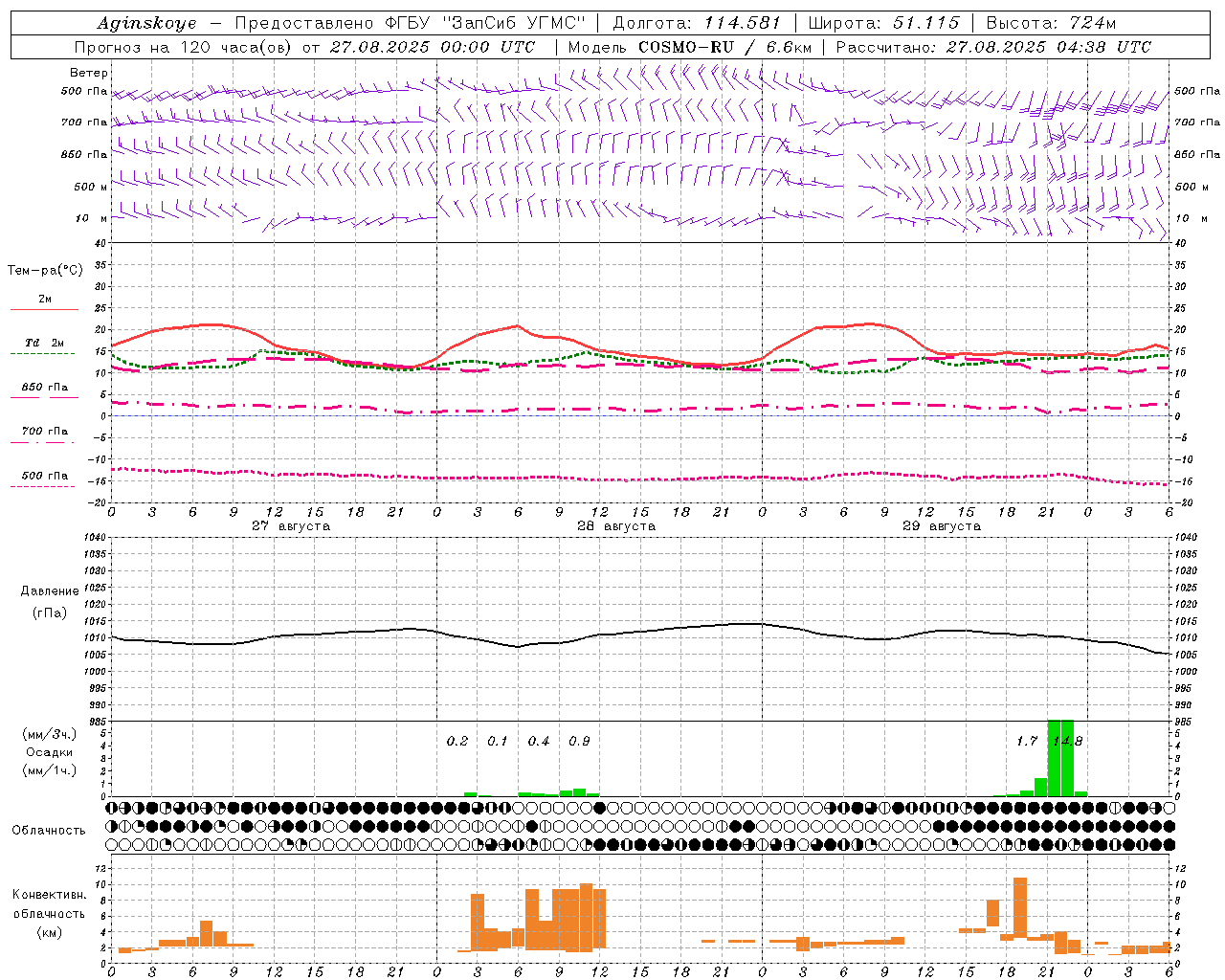The height and width of the screenshot is (980, 1225).
Task: Click the 'Конвективн.' convective cloud label
Action: point(50,895)
